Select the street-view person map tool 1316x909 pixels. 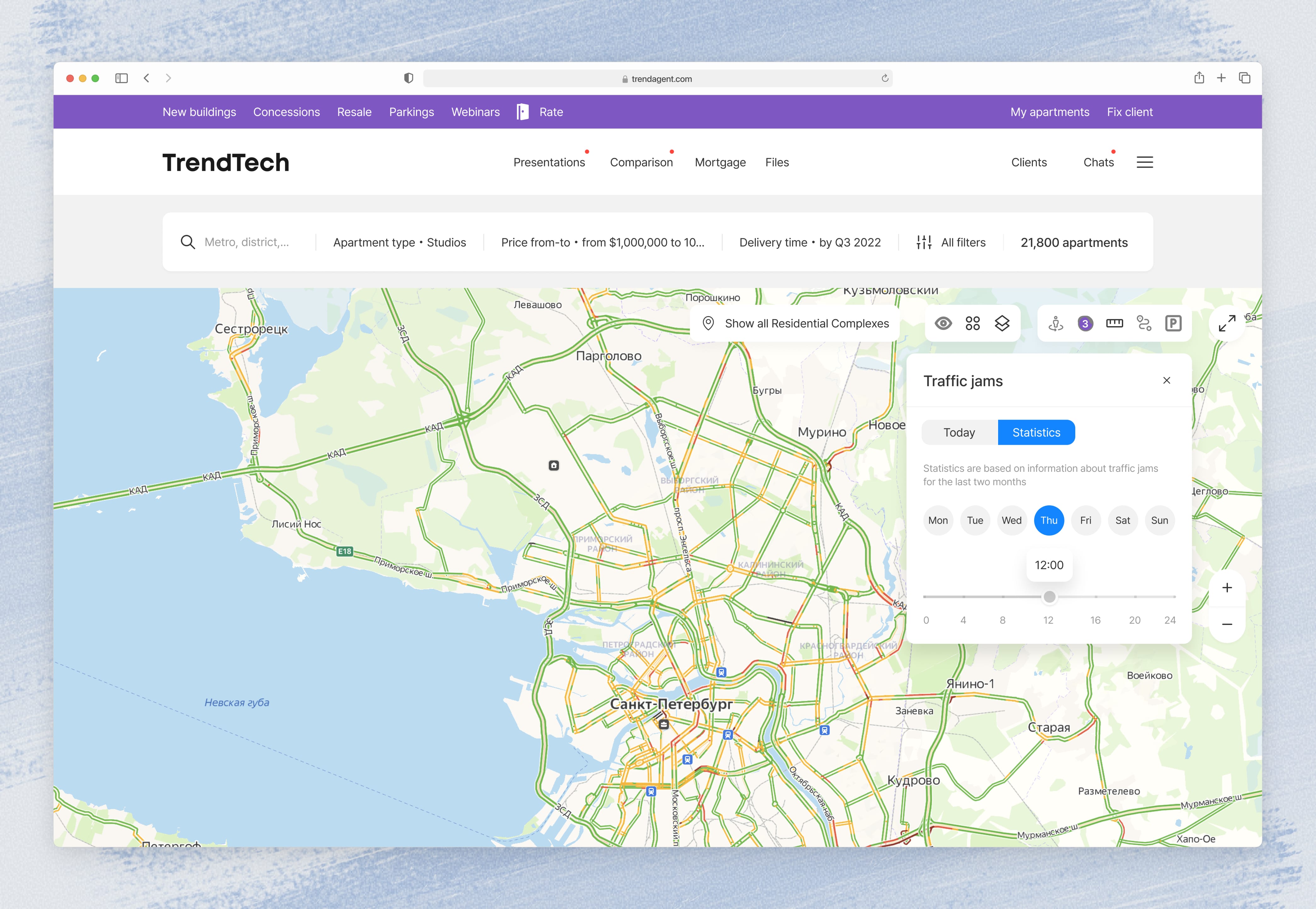click(1056, 324)
